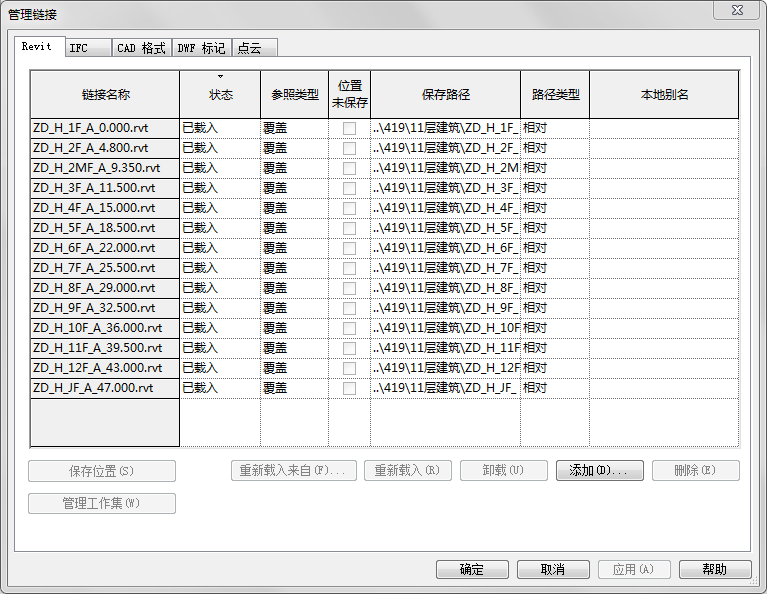Toggle 位置未保存 checkbox for ZD_H_1F_A_0.000.rvt
767x594 pixels.
click(x=349, y=128)
